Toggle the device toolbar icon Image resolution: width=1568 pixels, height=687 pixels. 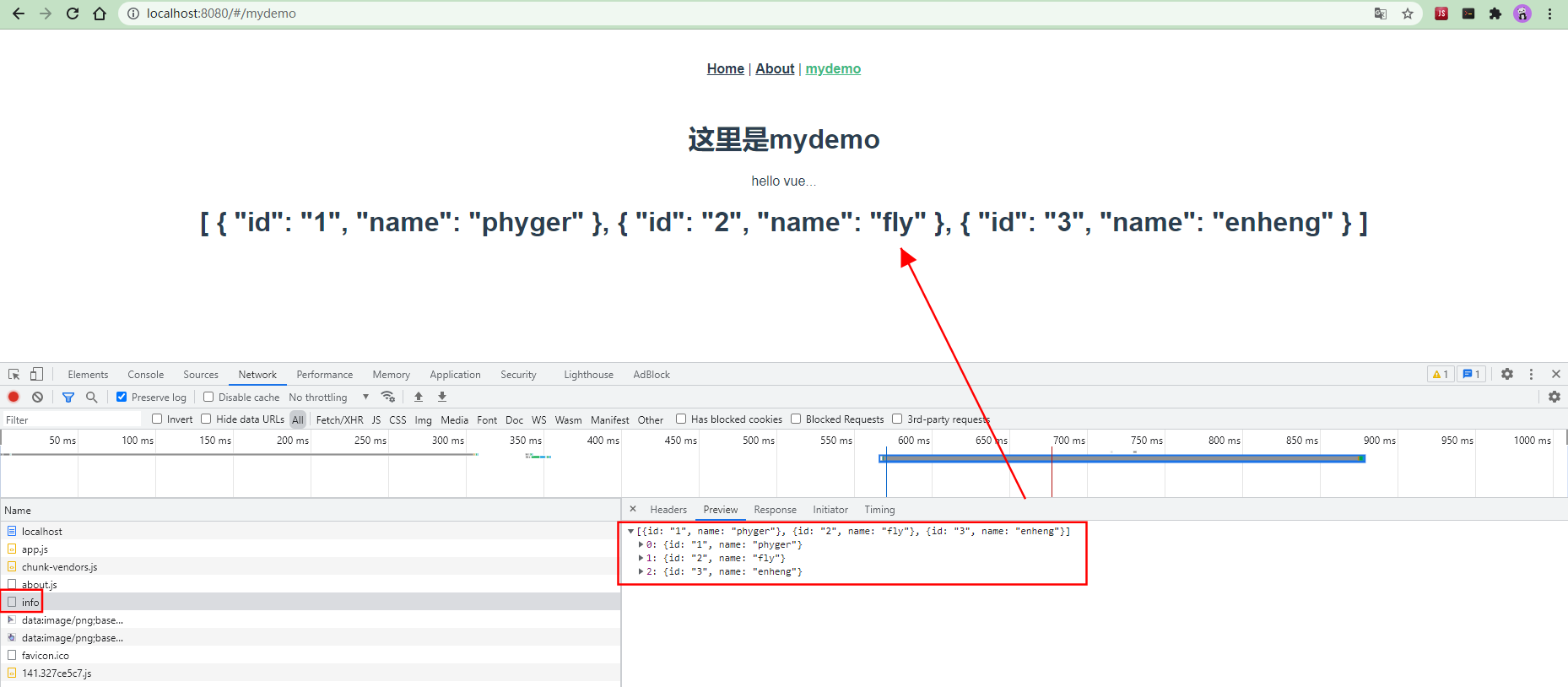pos(36,374)
